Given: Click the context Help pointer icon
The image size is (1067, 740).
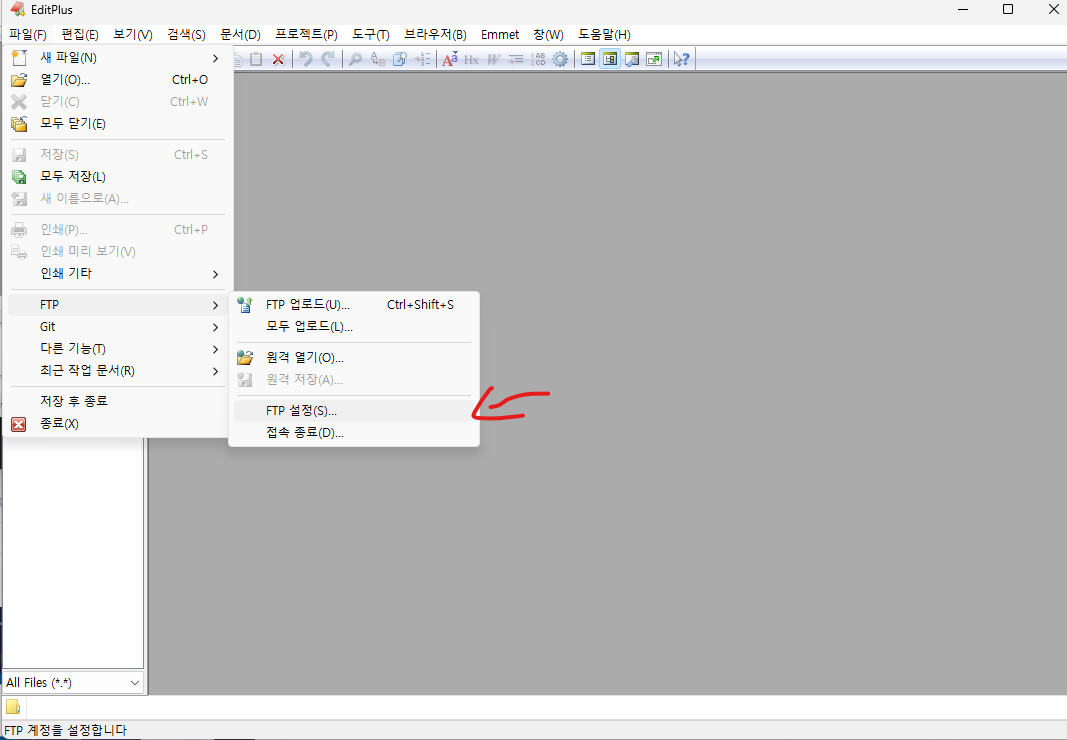Looking at the screenshot, I should pos(681,59).
